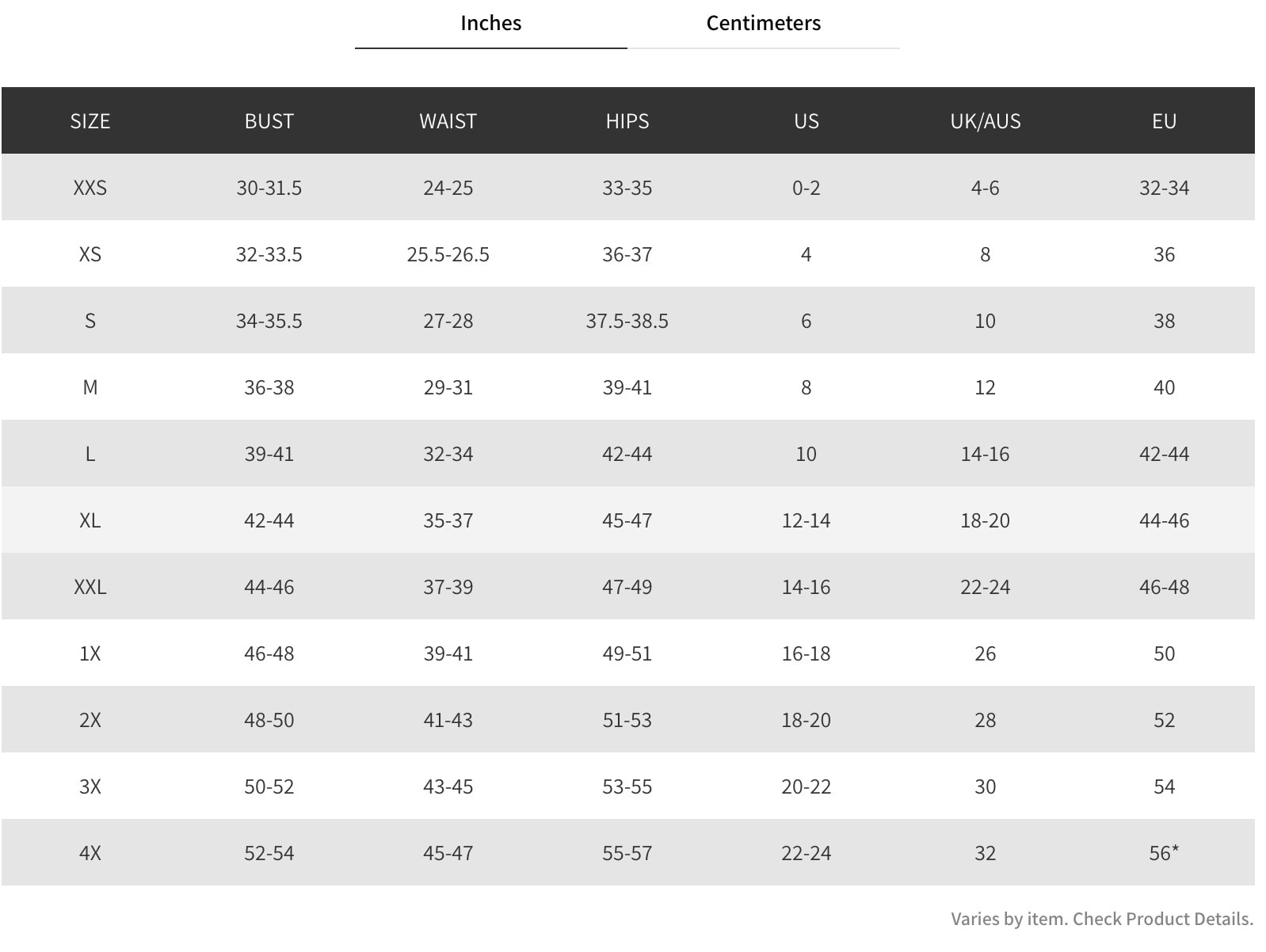Image resolution: width=1266 pixels, height=952 pixels.
Task: Click the BUST column header
Action: (x=269, y=120)
